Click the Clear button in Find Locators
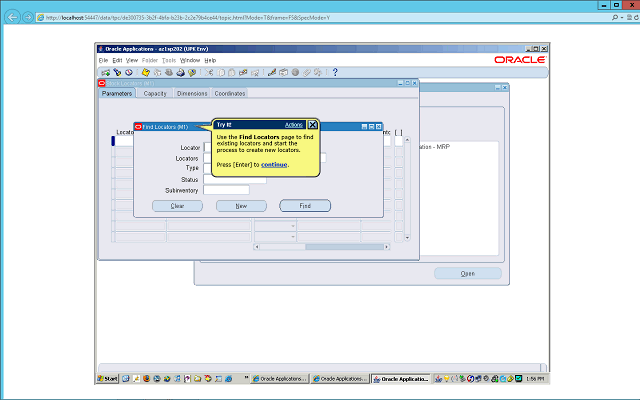 [x=178, y=206]
